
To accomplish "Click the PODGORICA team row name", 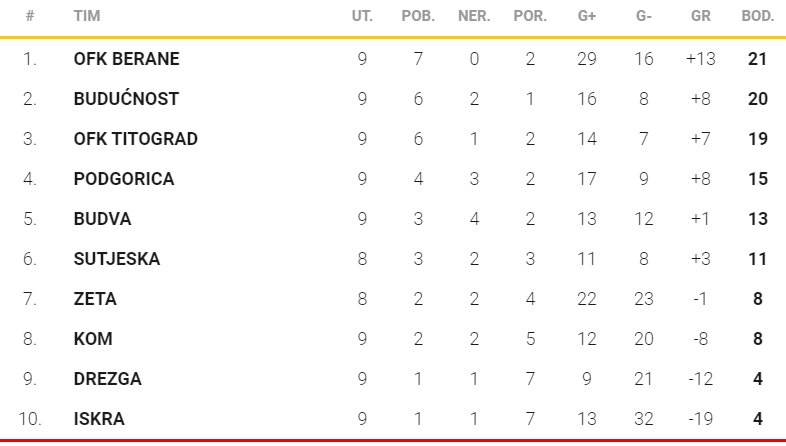I will click(124, 179).
